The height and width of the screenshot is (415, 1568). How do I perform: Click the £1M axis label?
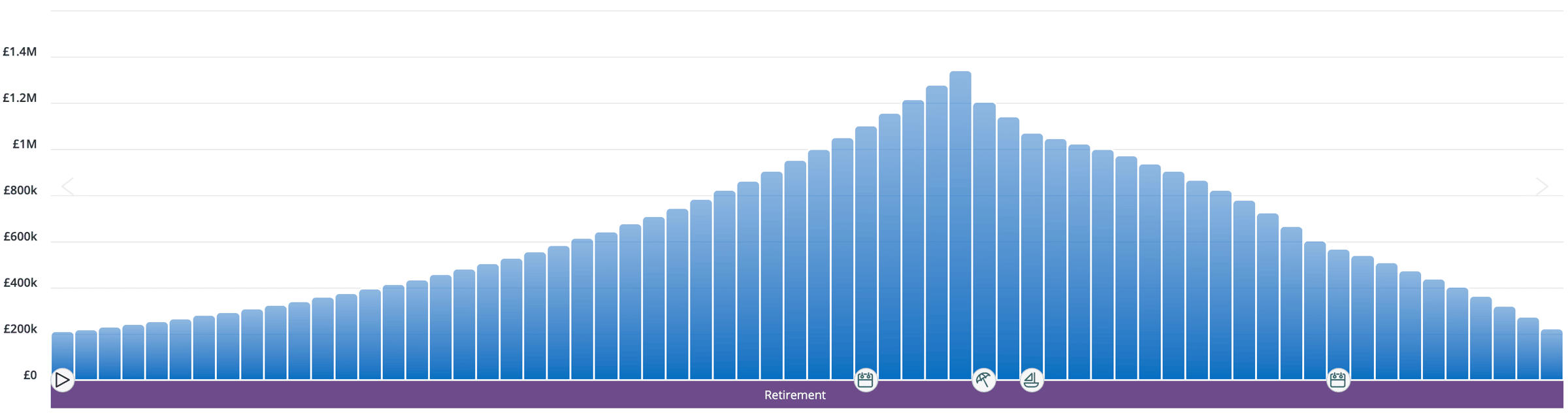coord(25,144)
